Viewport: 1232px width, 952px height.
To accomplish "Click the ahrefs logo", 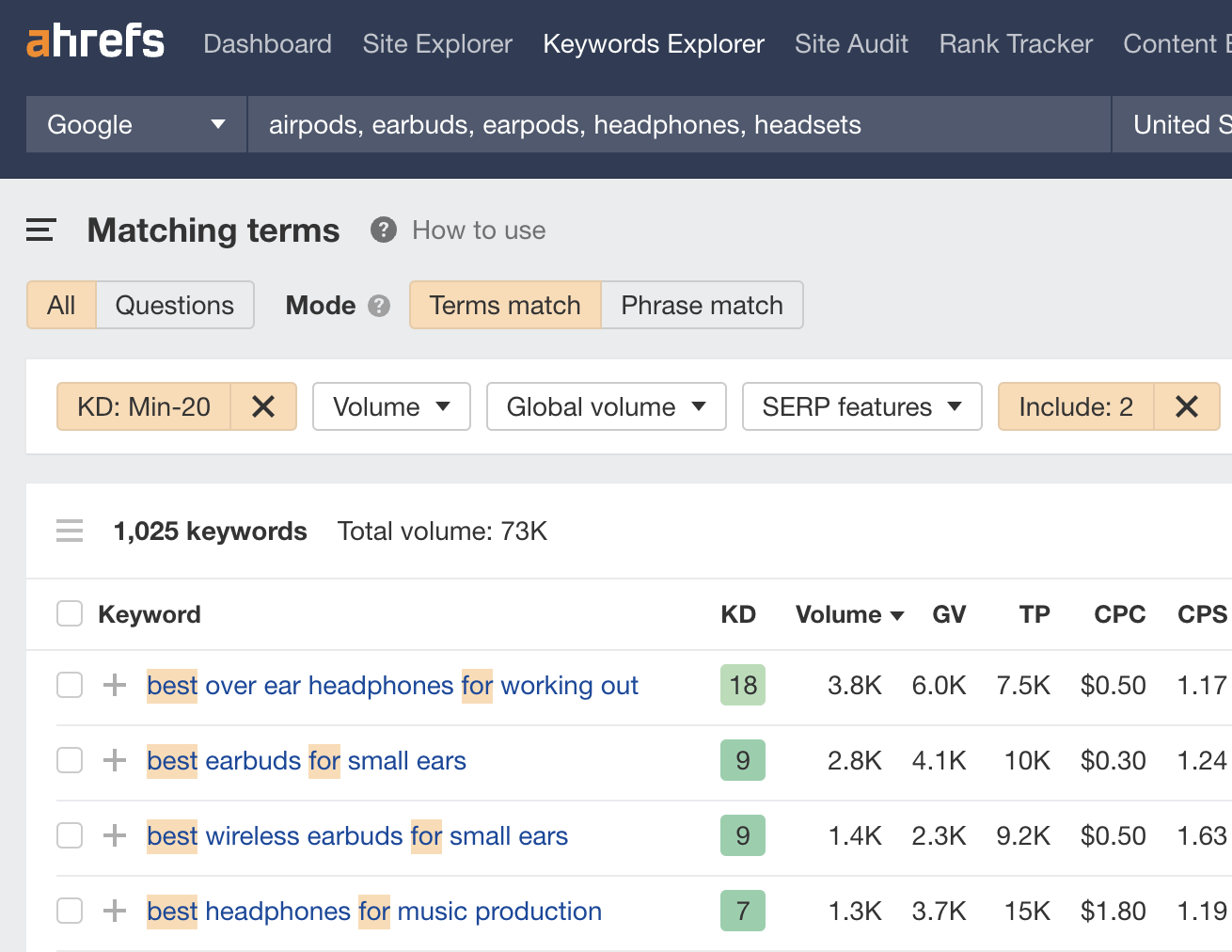I will click(x=94, y=40).
